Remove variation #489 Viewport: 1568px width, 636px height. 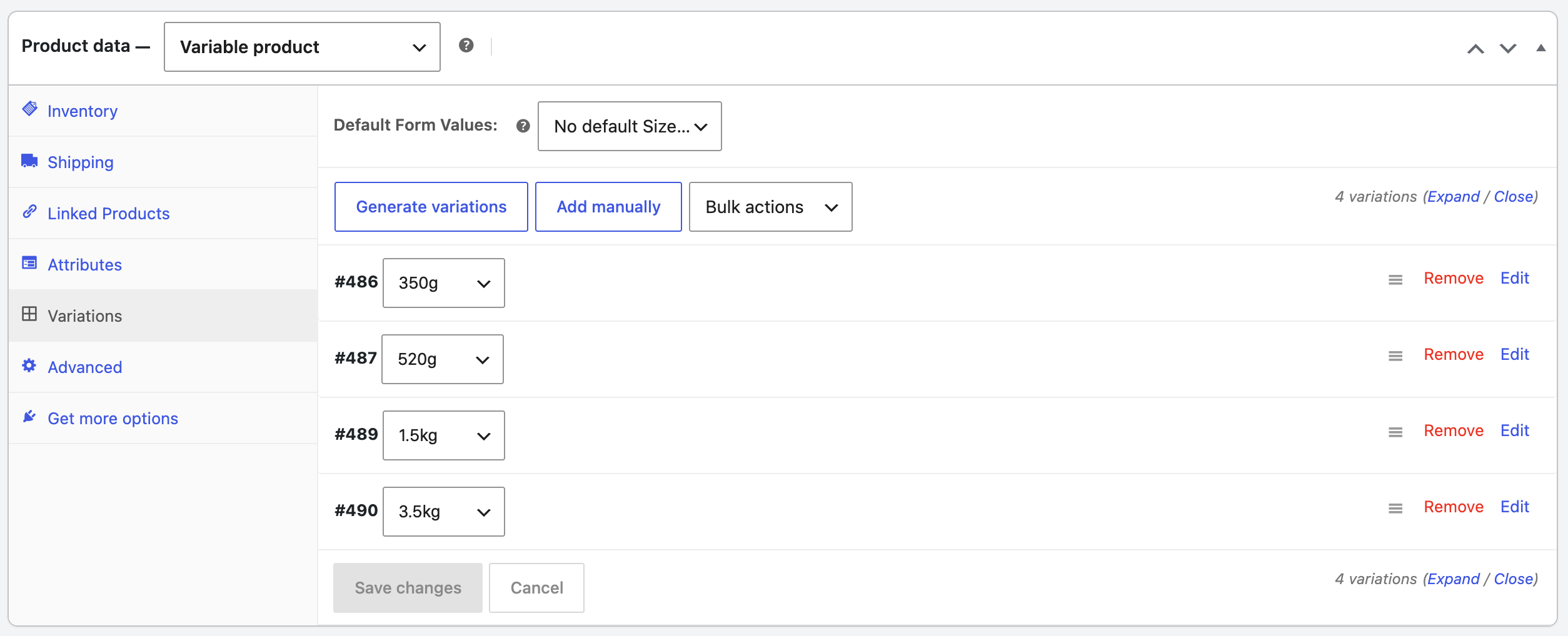pos(1454,430)
